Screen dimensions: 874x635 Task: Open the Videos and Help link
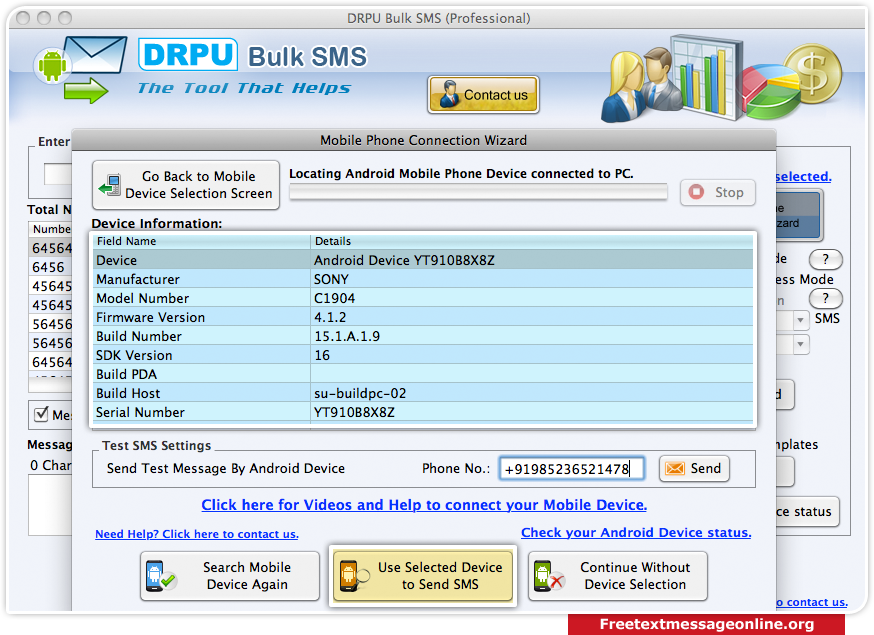(424, 505)
